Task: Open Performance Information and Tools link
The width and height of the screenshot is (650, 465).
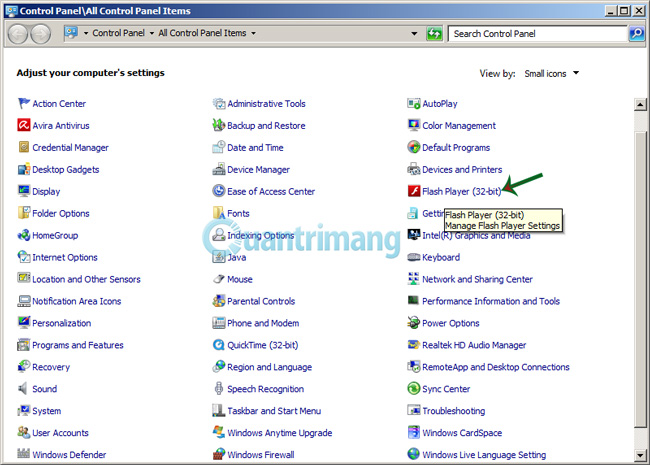Action: click(491, 301)
